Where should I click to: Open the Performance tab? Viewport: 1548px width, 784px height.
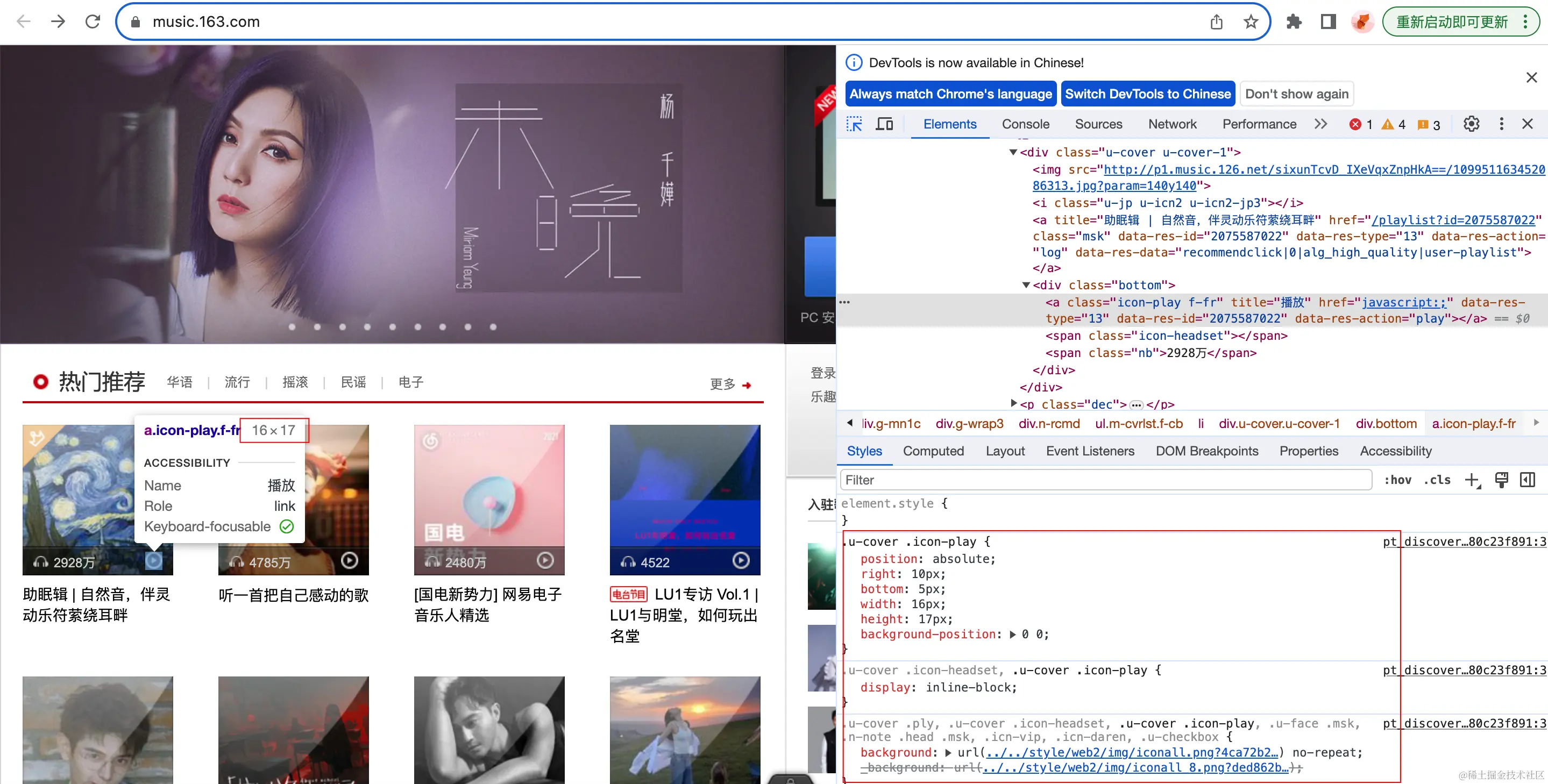(x=1259, y=124)
